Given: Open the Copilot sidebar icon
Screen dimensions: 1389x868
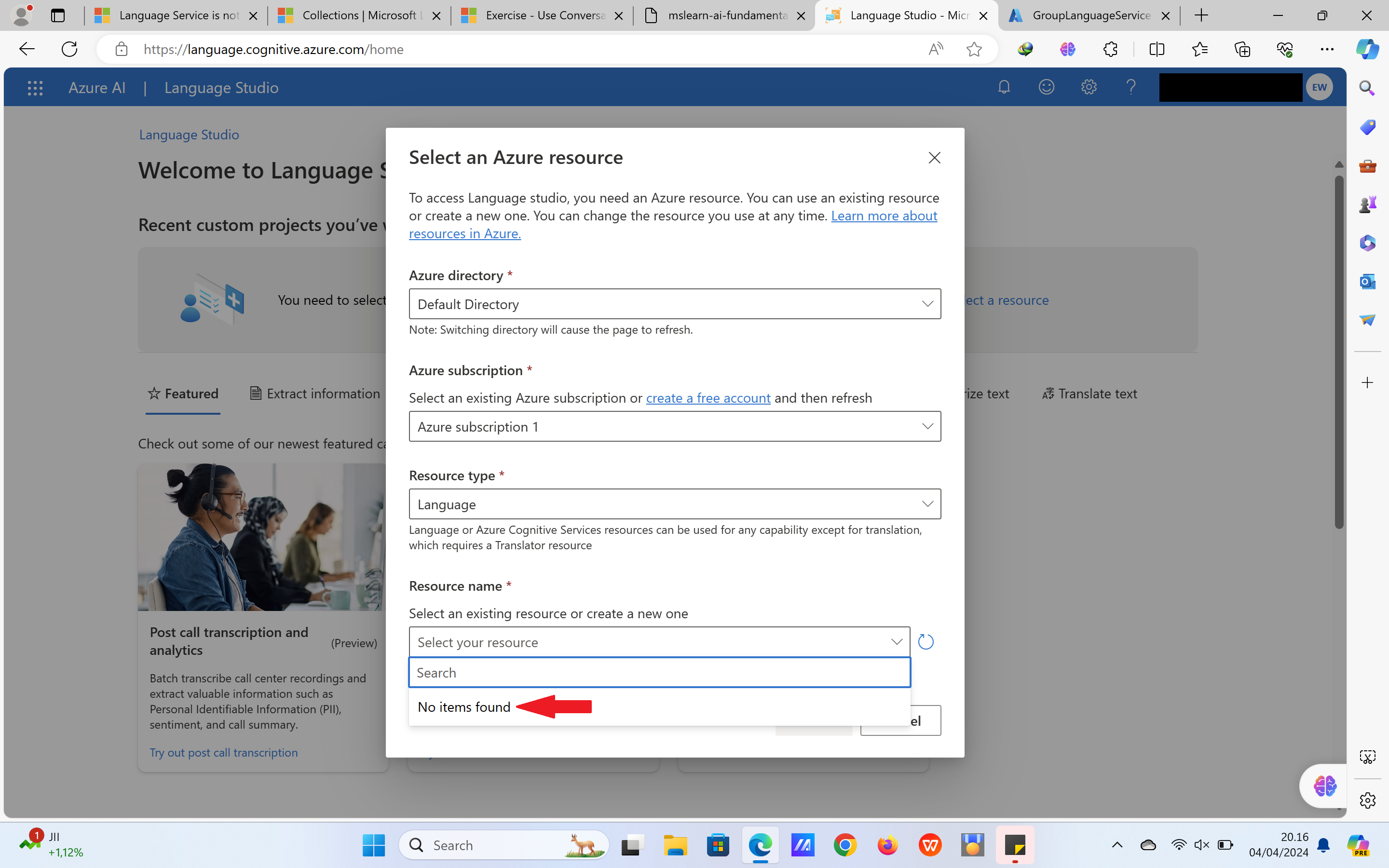Looking at the screenshot, I should click(x=1367, y=49).
